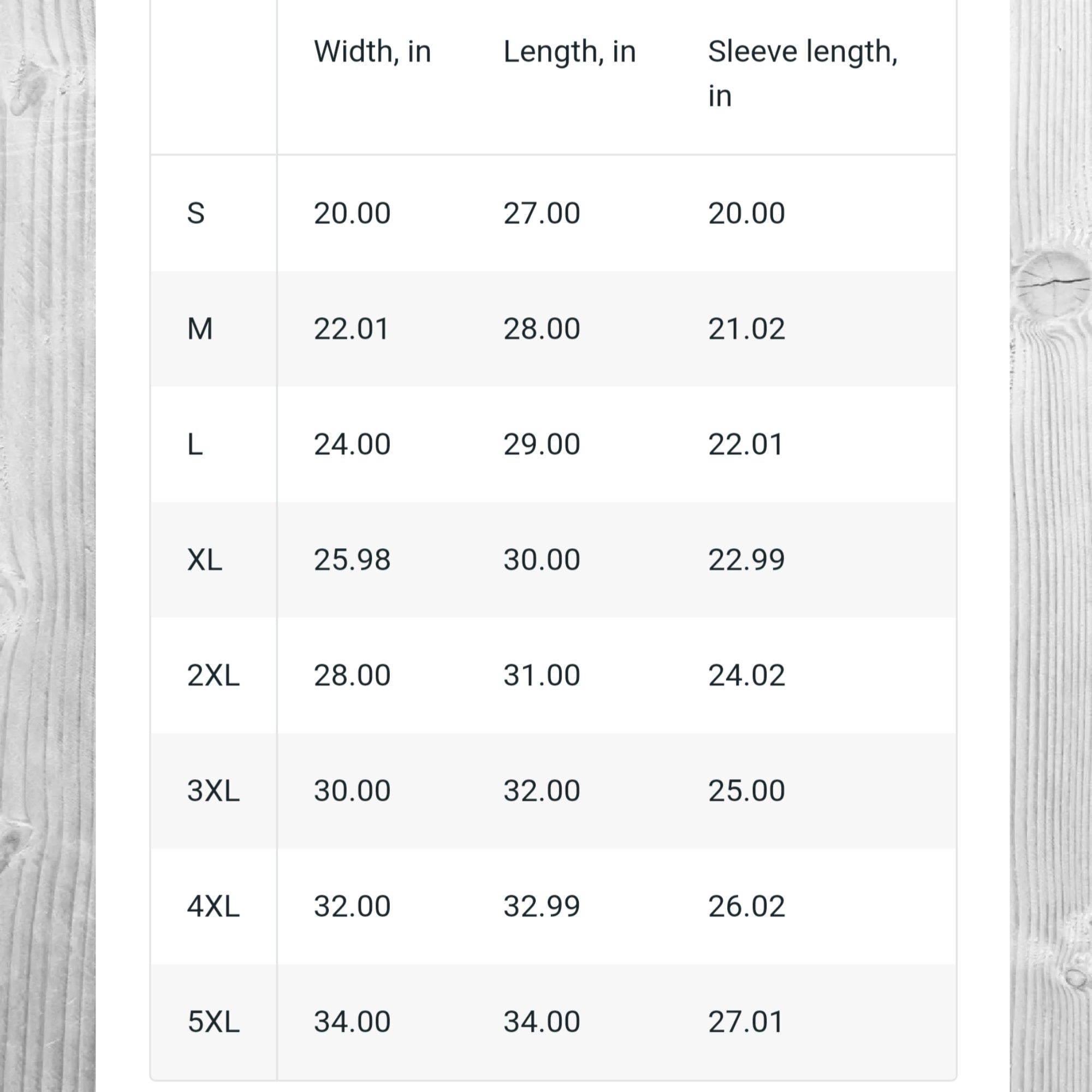The image size is (1092, 1092).
Task: Select the 3XL size row label
Action: click(213, 790)
